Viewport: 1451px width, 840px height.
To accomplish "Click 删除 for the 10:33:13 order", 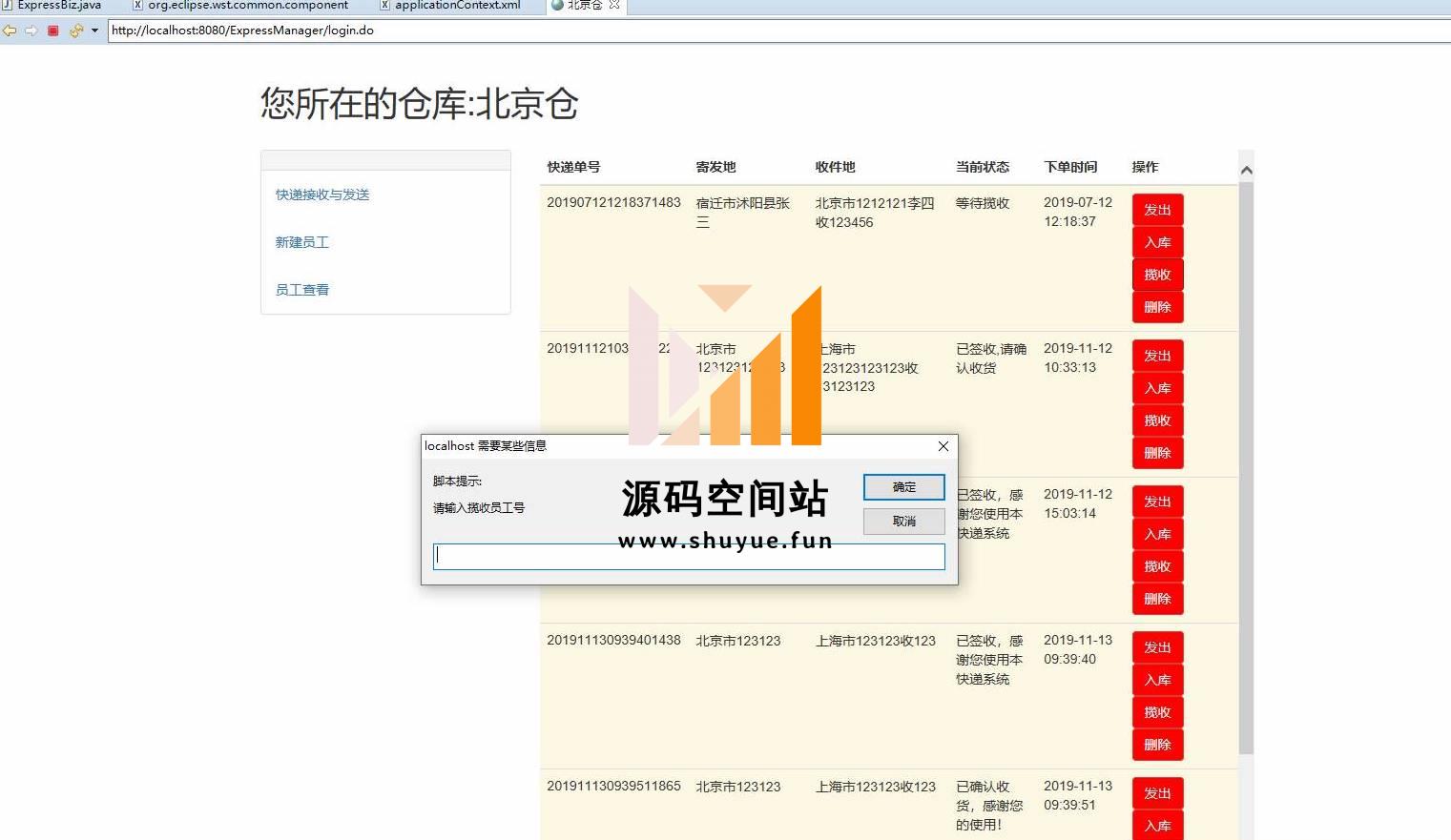I will pos(1157,453).
